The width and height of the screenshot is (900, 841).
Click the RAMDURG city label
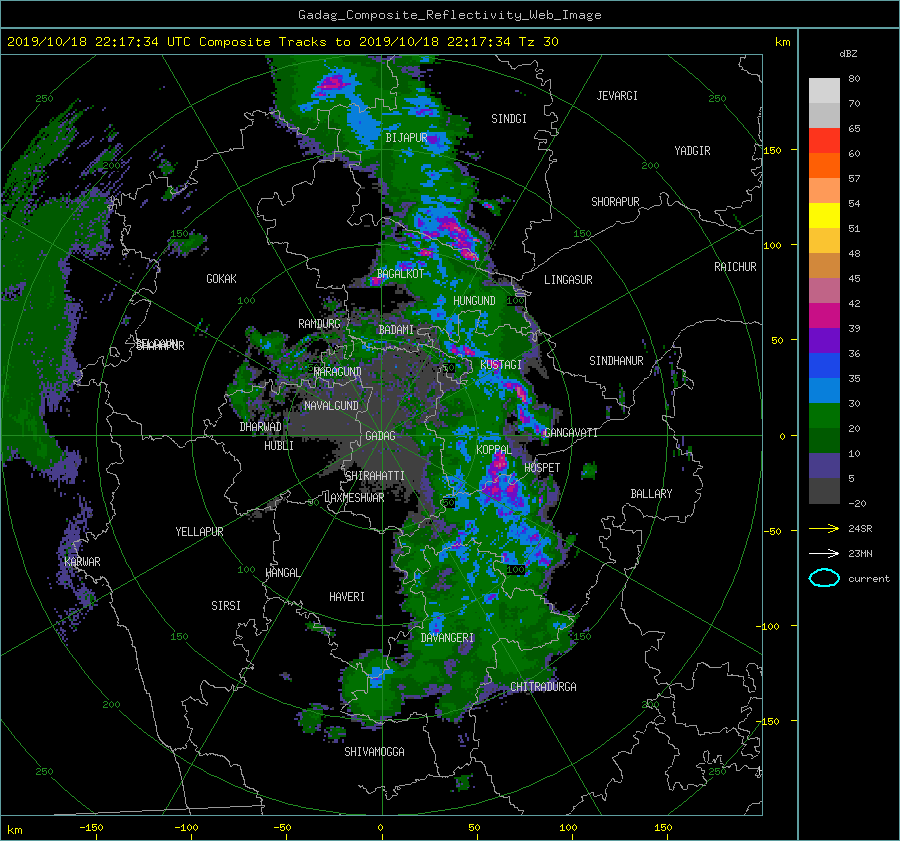click(x=319, y=324)
